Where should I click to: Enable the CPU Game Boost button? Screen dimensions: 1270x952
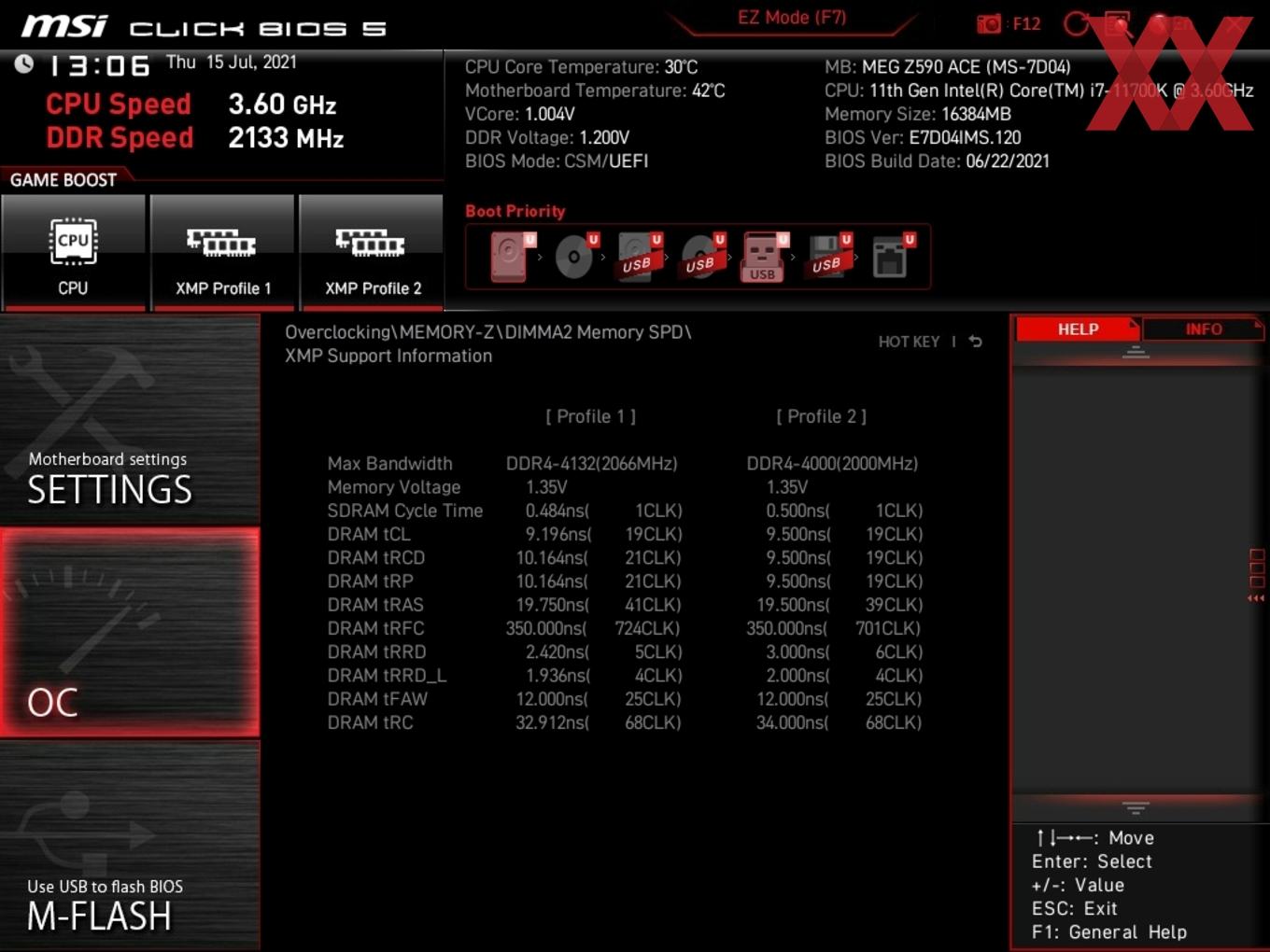(73, 252)
